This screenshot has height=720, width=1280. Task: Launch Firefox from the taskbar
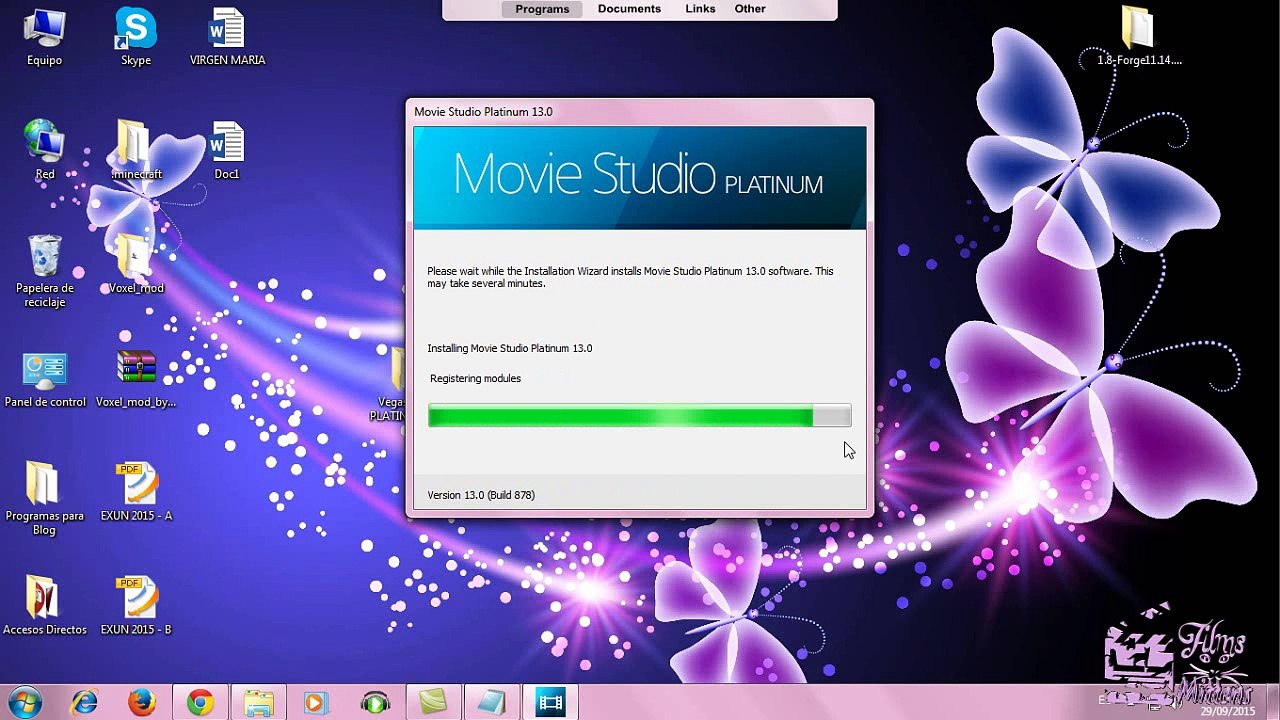click(x=142, y=703)
